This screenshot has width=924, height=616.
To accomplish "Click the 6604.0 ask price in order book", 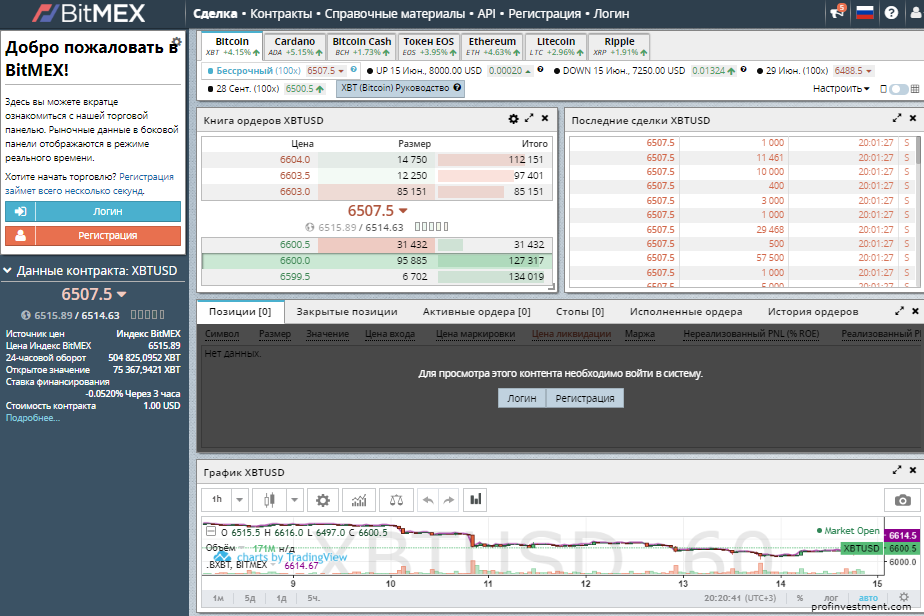I will tap(295, 159).
